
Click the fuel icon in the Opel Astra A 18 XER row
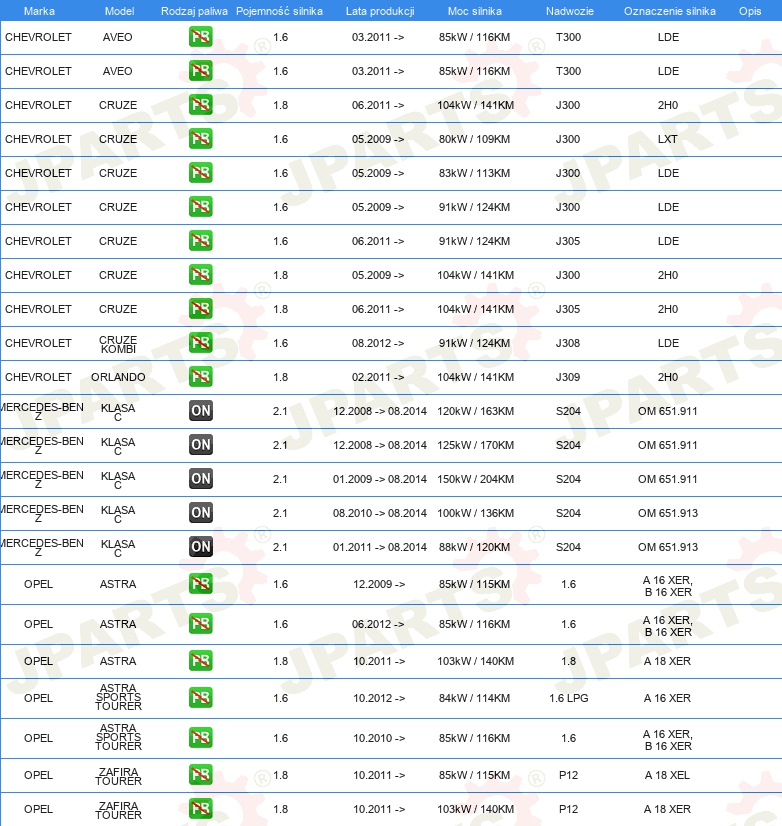(201, 661)
